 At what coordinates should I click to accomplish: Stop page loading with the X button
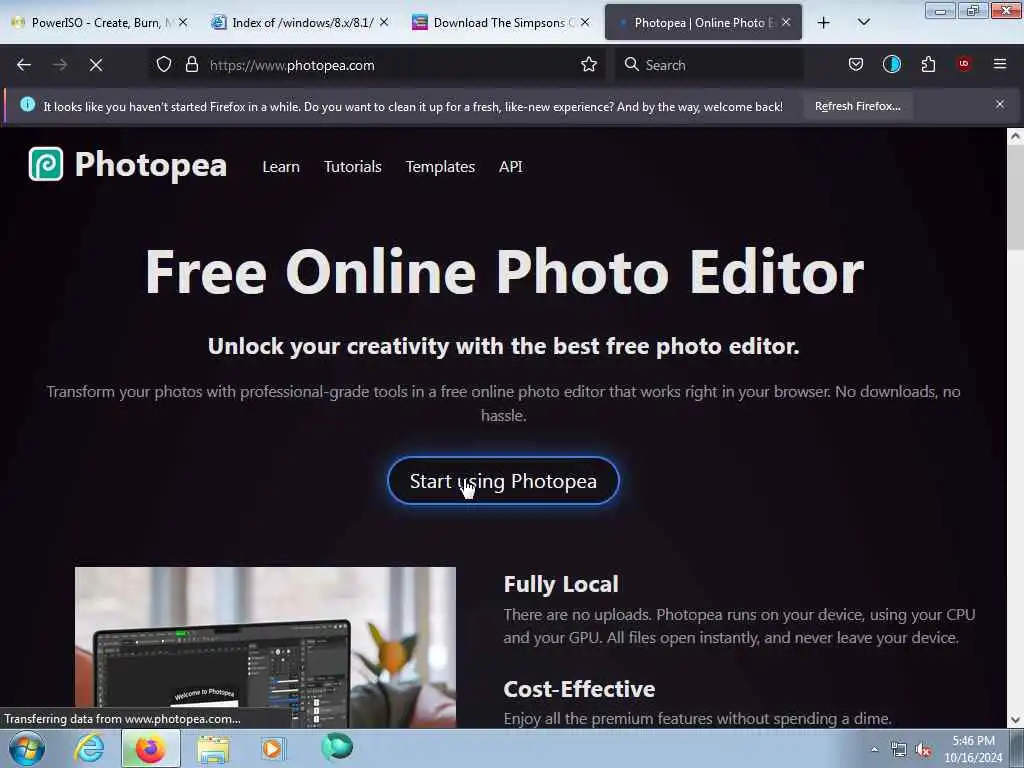point(96,65)
